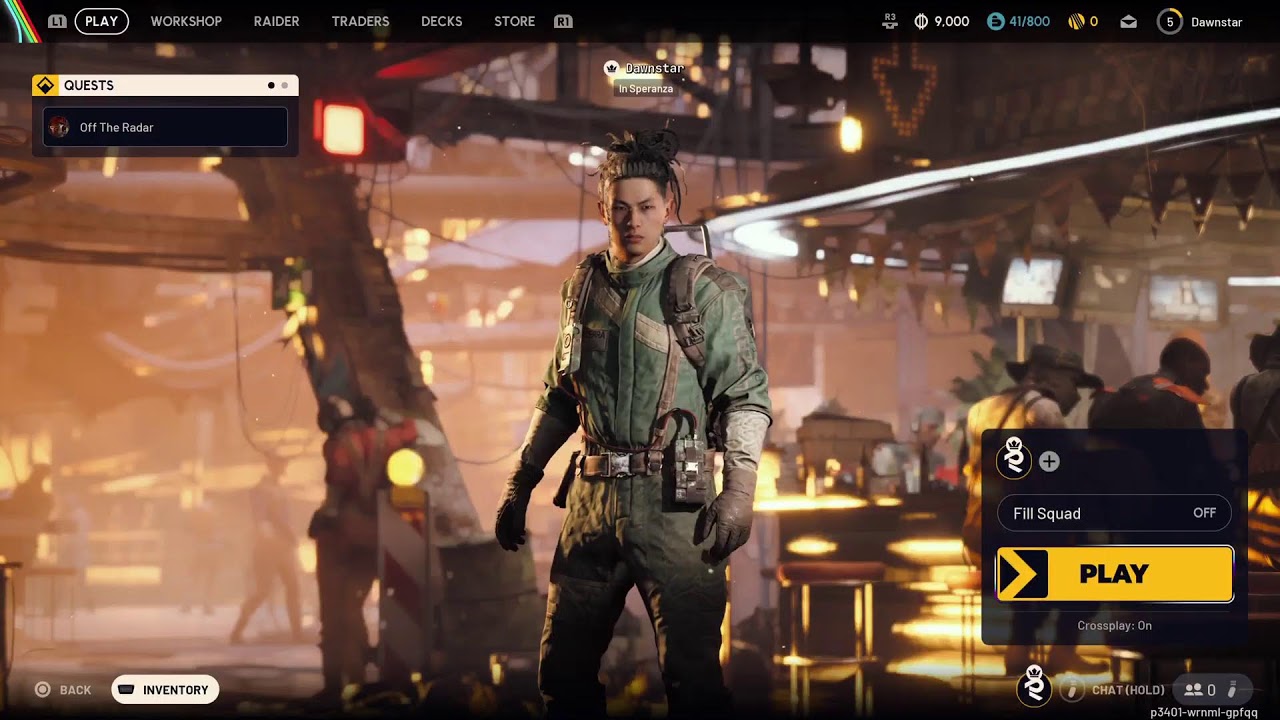This screenshot has width=1280, height=720.
Task: Click the 41/800 token count
Action: pos(1029,21)
